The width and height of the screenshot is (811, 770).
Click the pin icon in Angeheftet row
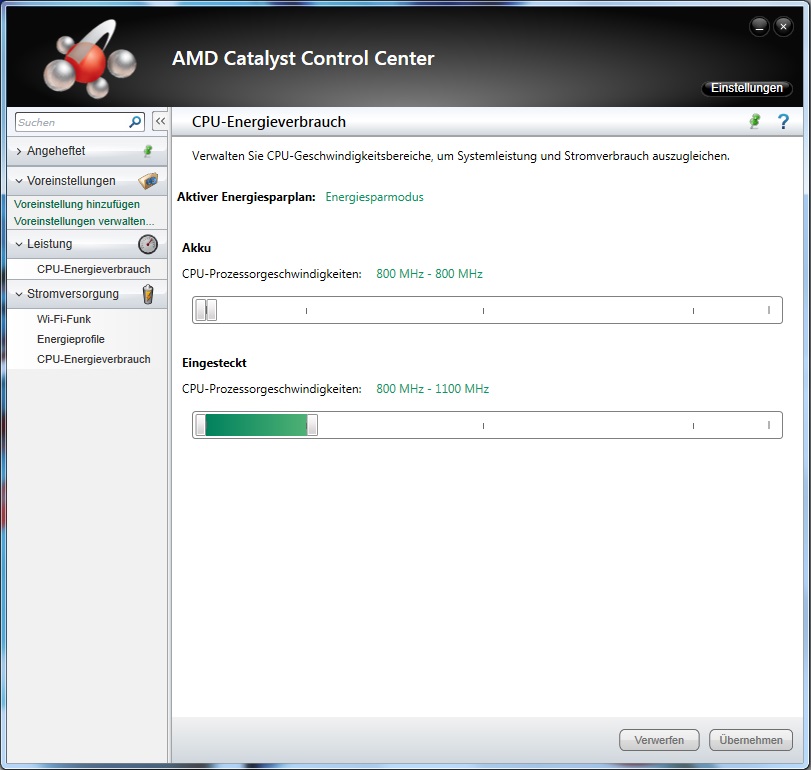coord(148,150)
